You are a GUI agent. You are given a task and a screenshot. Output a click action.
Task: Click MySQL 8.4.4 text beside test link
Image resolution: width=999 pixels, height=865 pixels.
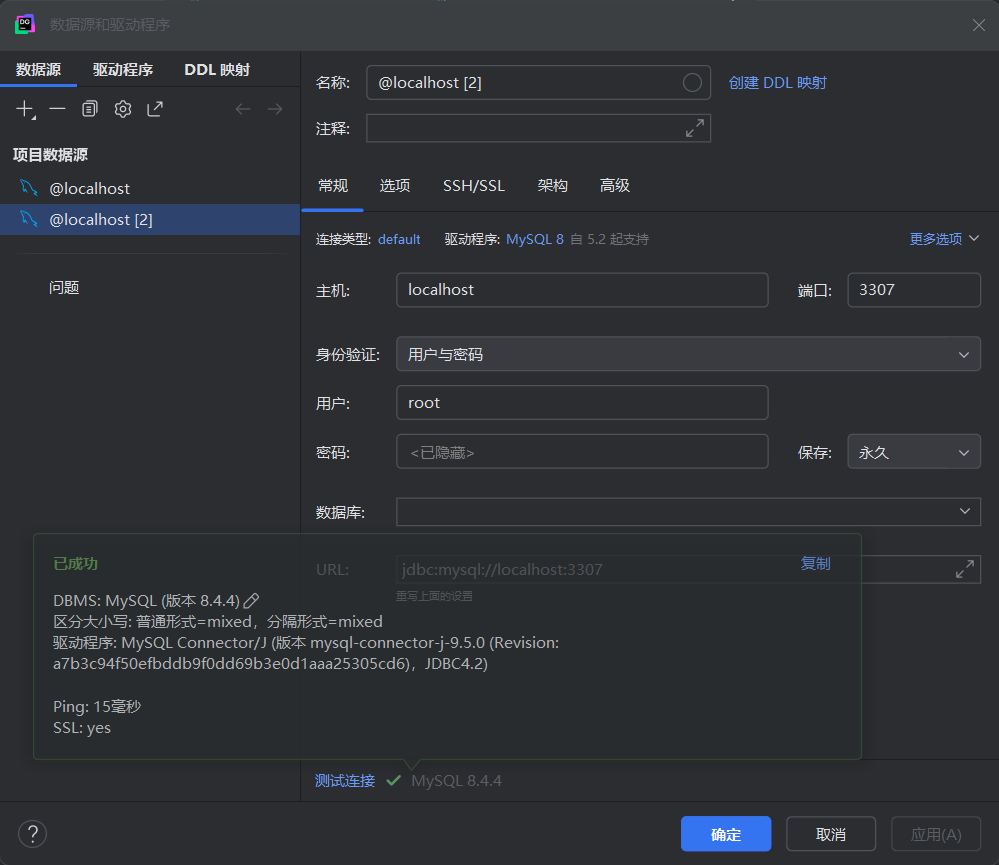(x=456, y=780)
